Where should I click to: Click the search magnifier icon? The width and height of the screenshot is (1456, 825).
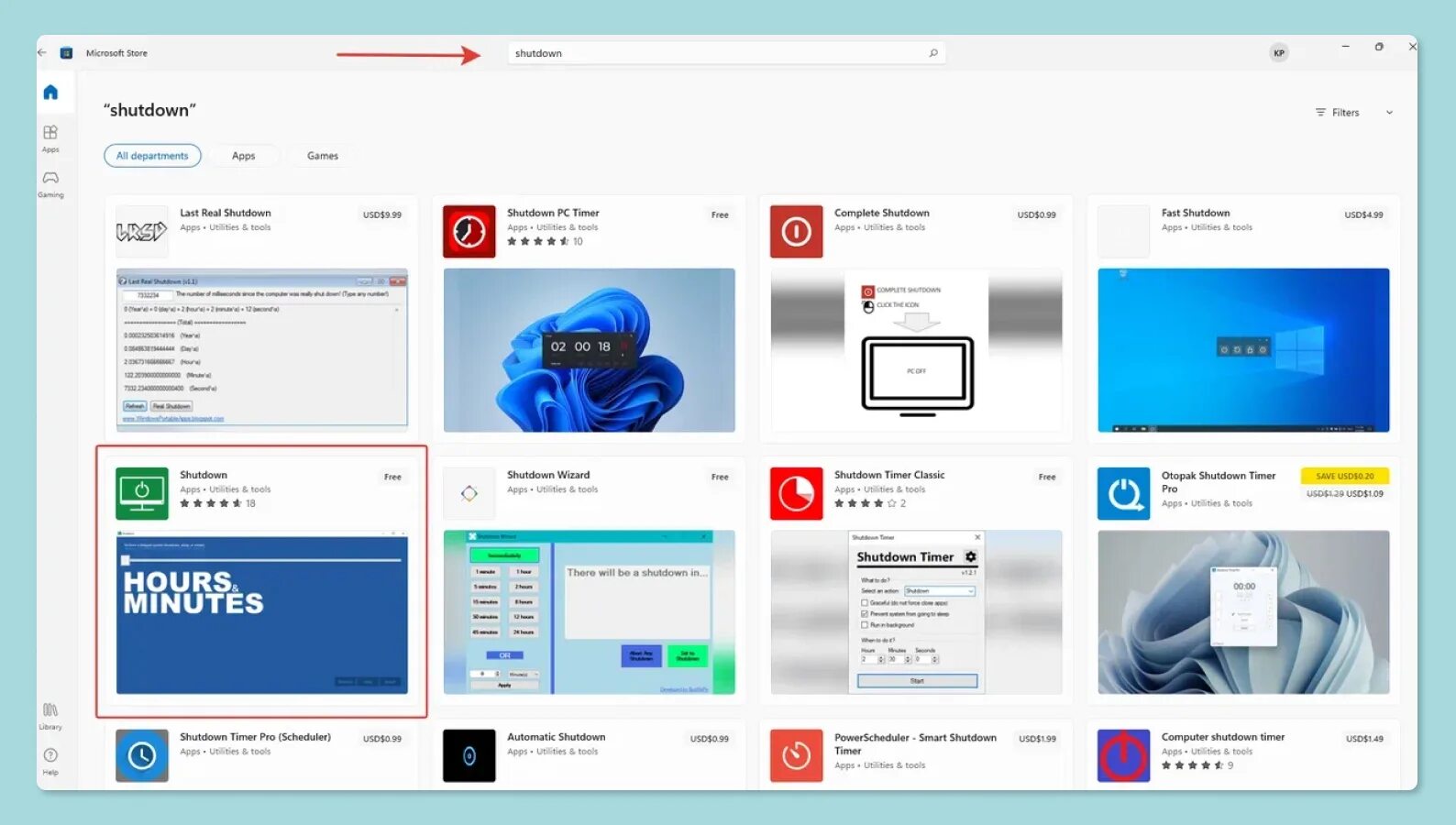pyautogui.click(x=933, y=53)
